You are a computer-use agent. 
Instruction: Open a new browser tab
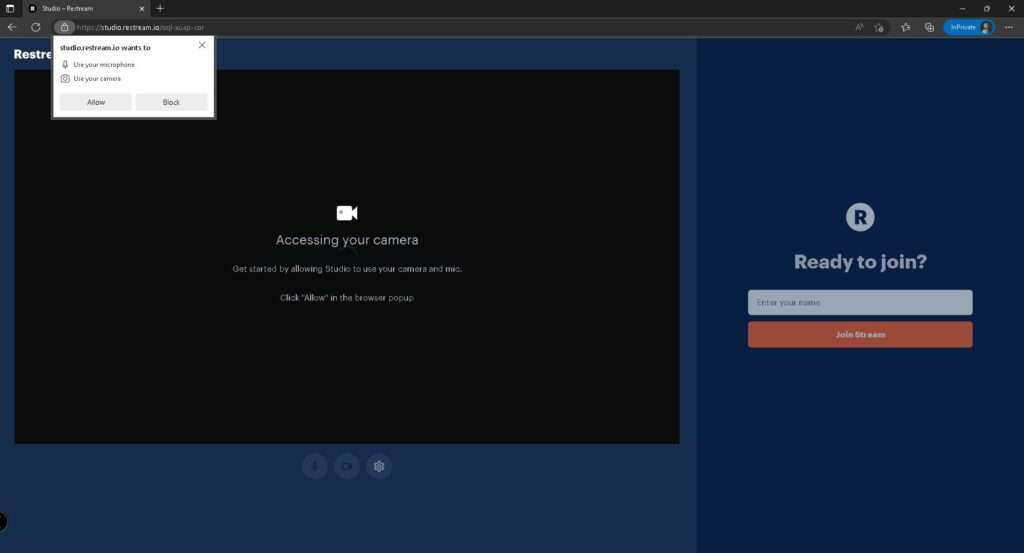pyautogui.click(x=160, y=8)
